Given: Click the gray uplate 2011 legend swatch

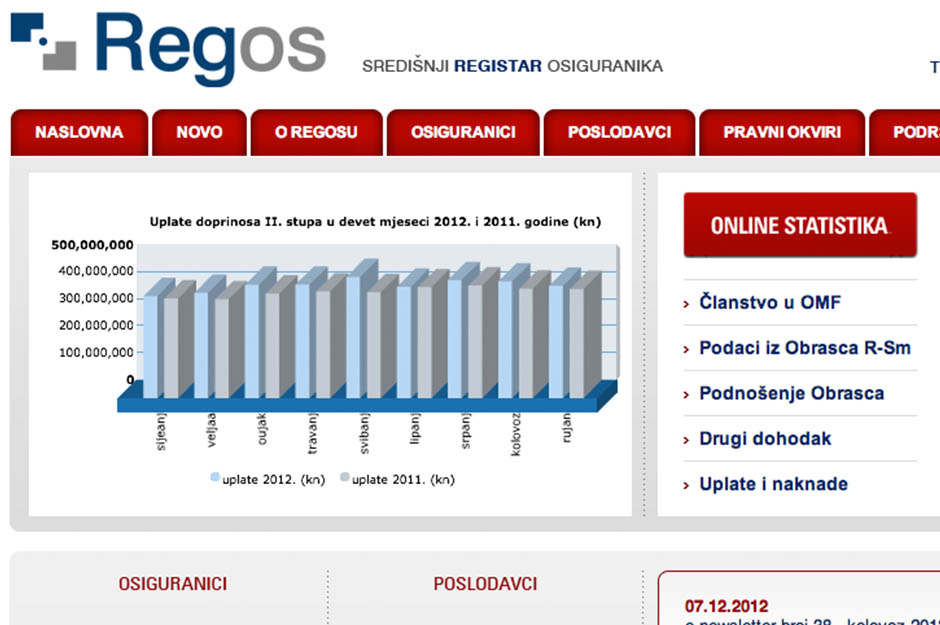Looking at the screenshot, I should click(x=345, y=479).
